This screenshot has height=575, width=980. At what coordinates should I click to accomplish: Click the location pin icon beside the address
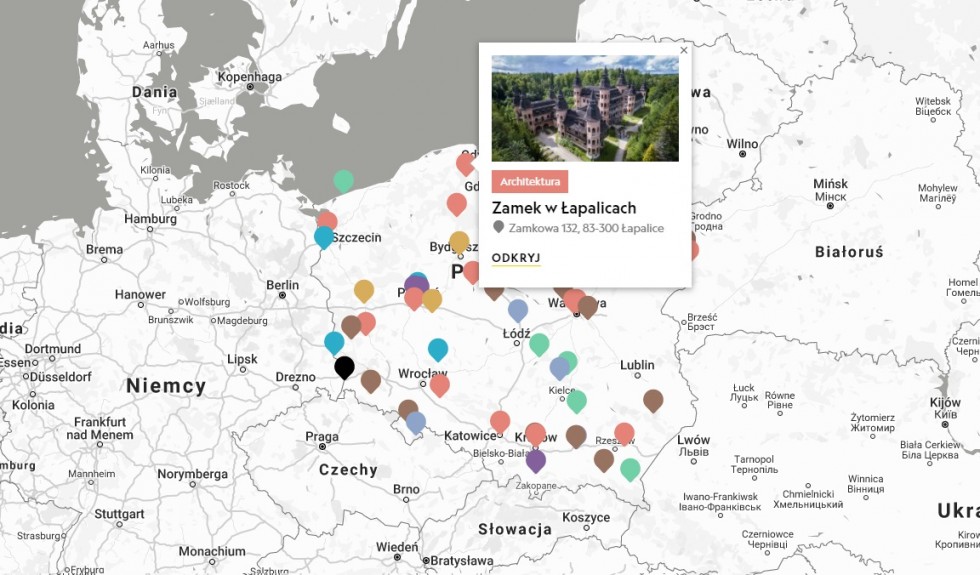click(498, 227)
